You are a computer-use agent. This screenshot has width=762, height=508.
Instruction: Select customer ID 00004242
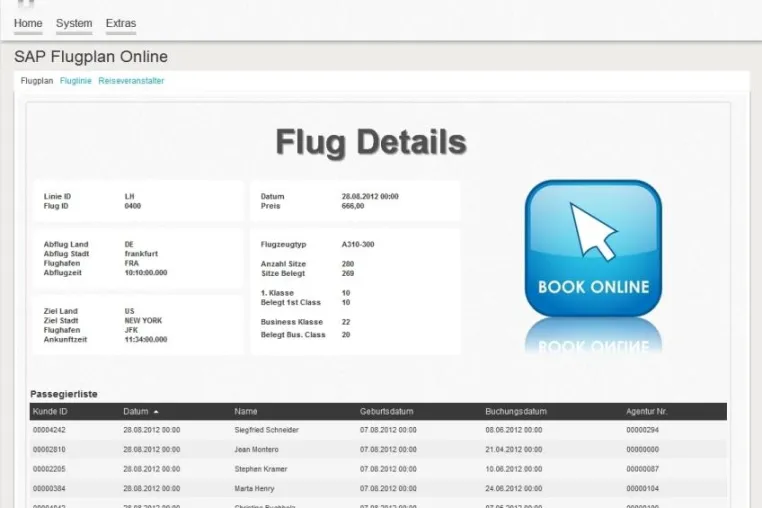[x=49, y=430]
